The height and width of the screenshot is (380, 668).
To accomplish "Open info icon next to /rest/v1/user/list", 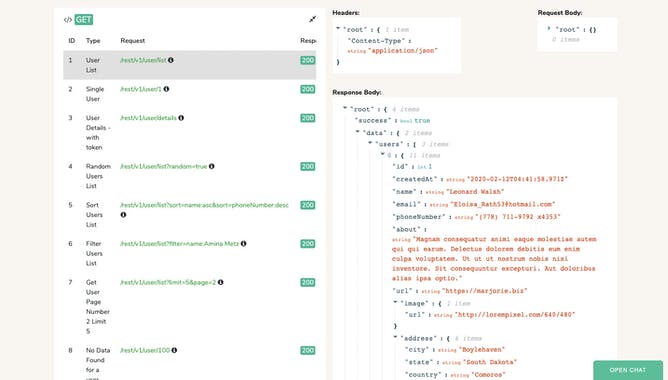I will pos(171,60).
